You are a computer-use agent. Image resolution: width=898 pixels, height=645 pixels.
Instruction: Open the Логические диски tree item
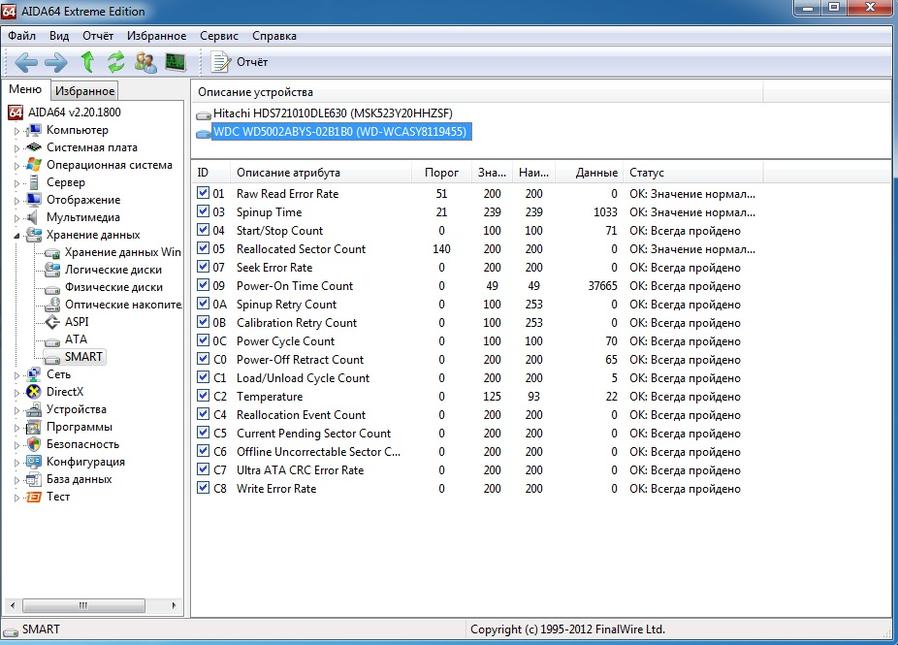[113, 270]
